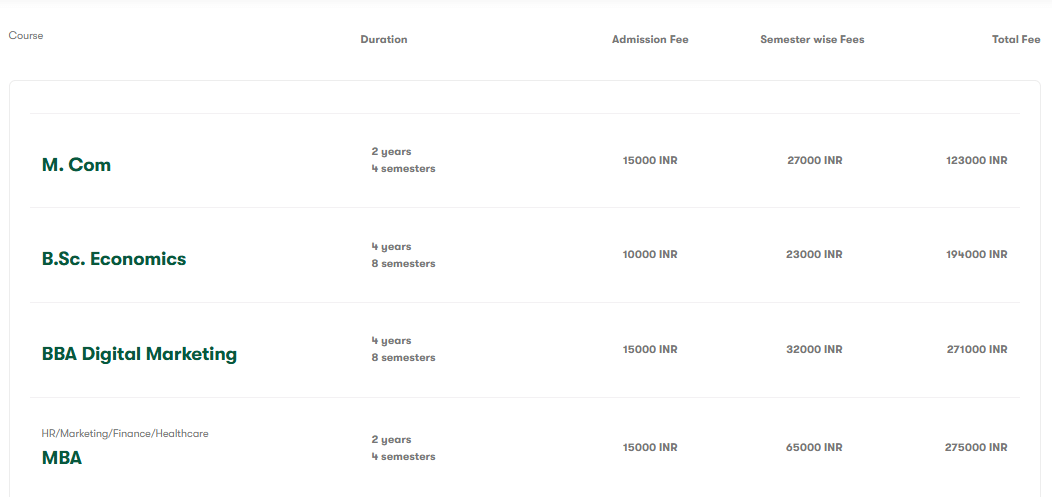Click the Semester wise Fees header
This screenshot has width=1052, height=497.
point(812,40)
